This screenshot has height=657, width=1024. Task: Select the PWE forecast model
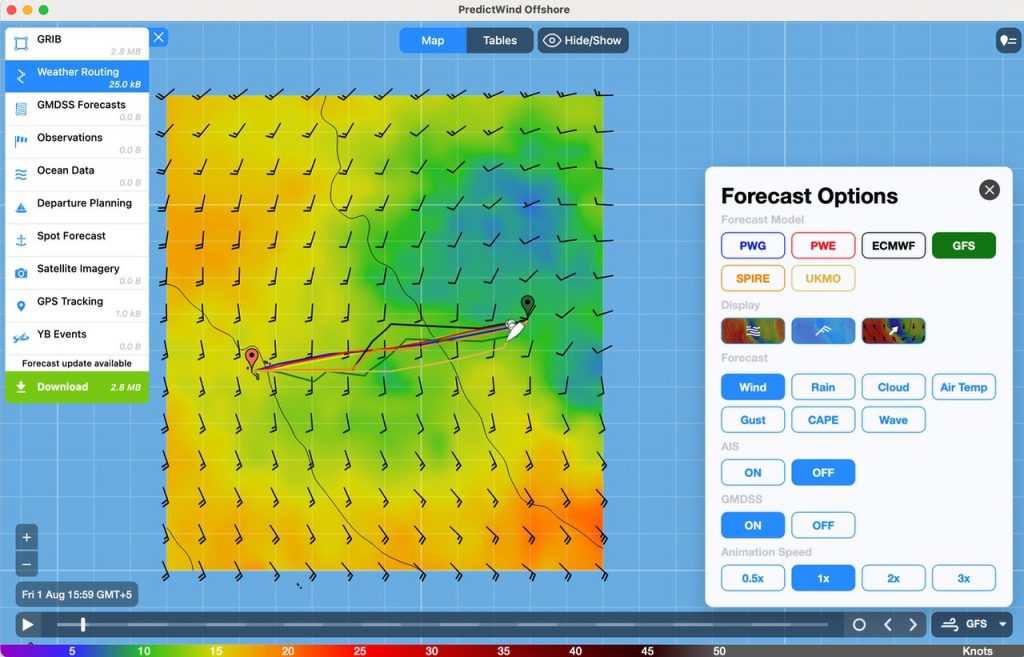[x=823, y=246]
